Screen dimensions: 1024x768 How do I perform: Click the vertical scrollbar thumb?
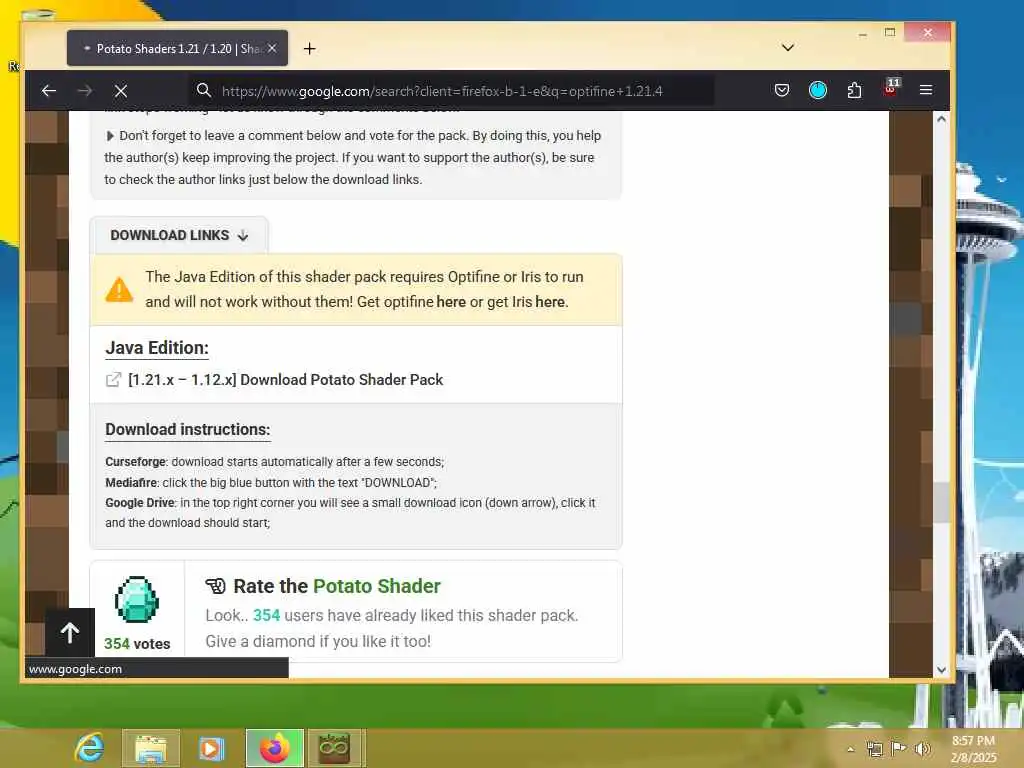pos(941,502)
